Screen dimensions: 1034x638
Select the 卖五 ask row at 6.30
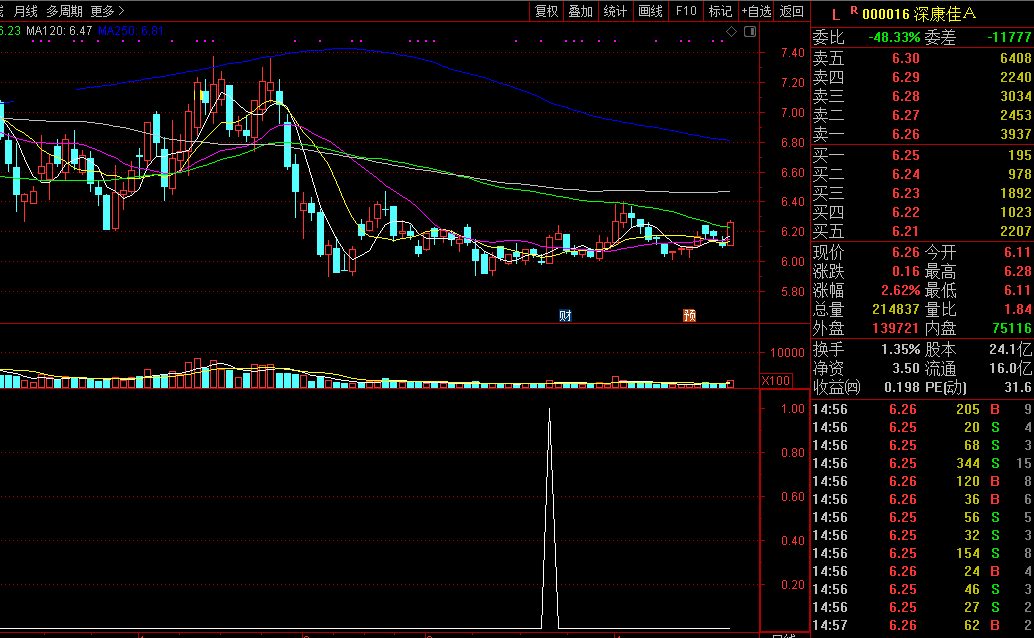click(922, 58)
